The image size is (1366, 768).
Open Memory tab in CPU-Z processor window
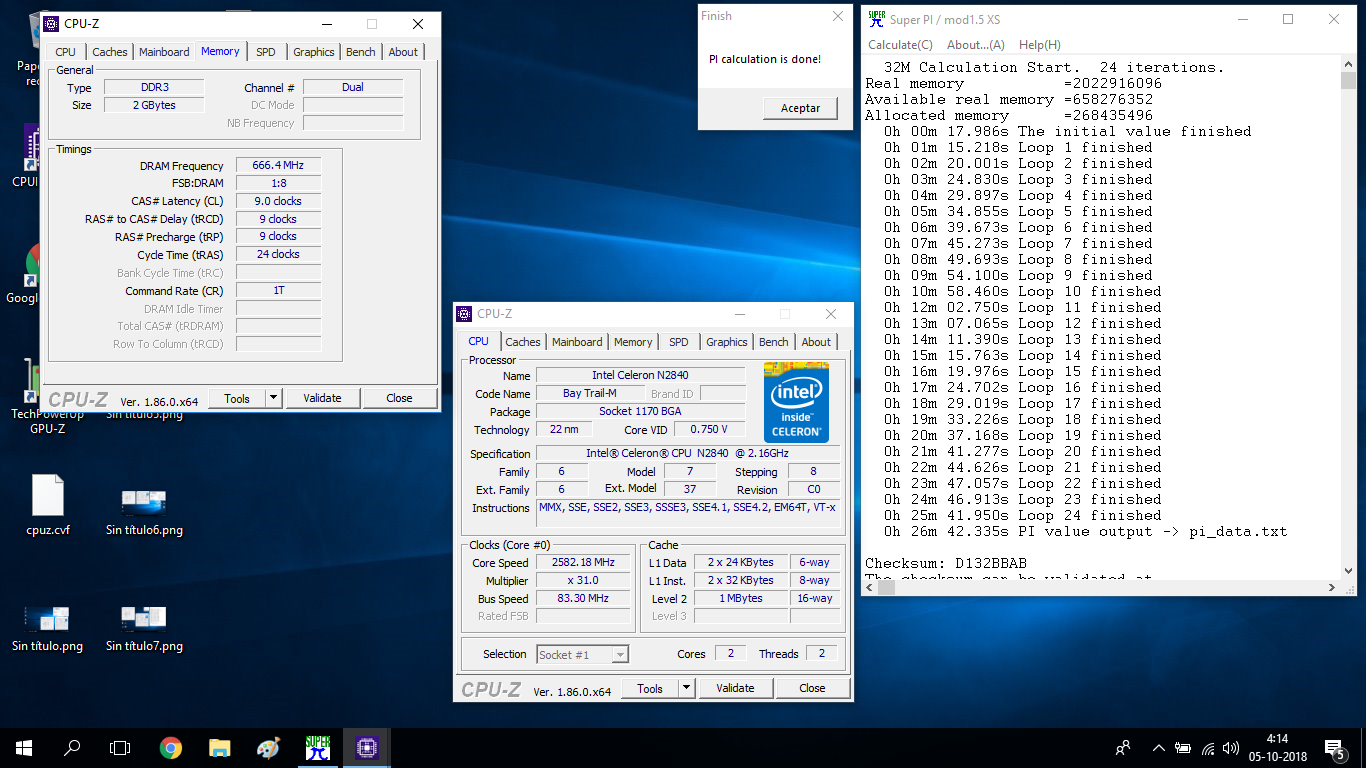point(633,342)
